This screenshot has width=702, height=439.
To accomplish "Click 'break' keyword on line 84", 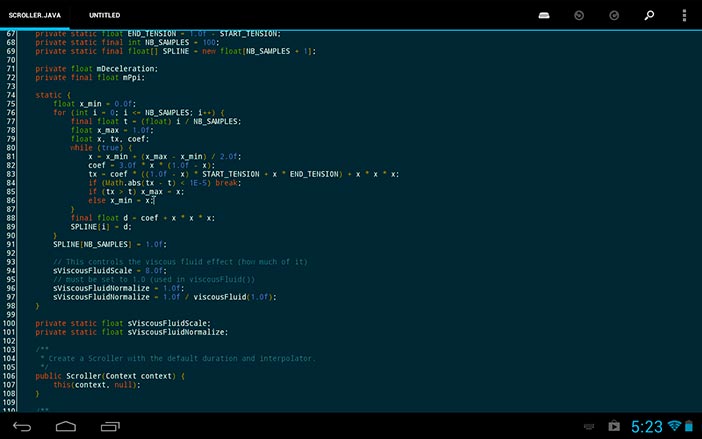I will point(226,183).
